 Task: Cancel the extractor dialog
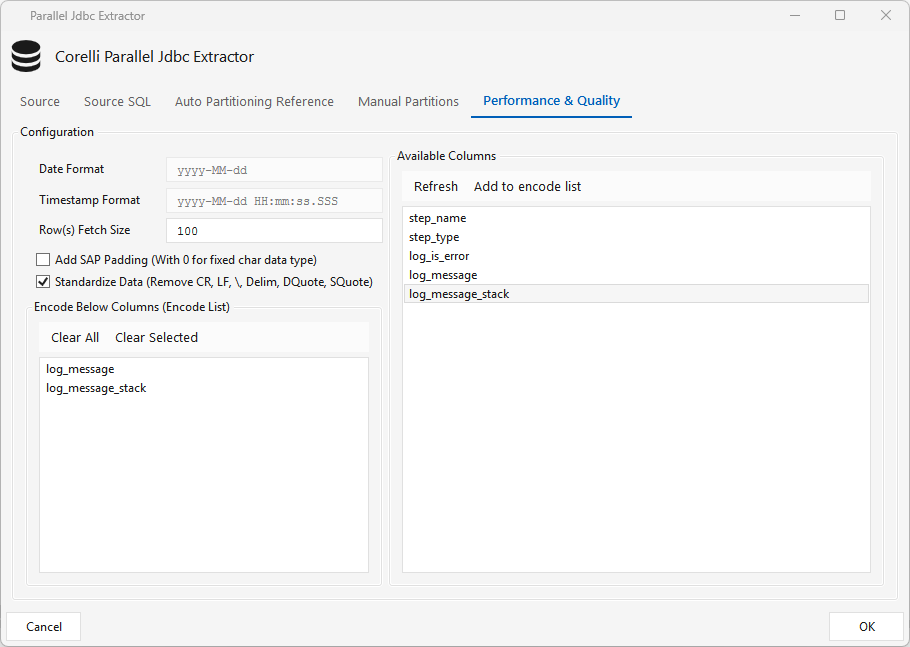tap(44, 627)
